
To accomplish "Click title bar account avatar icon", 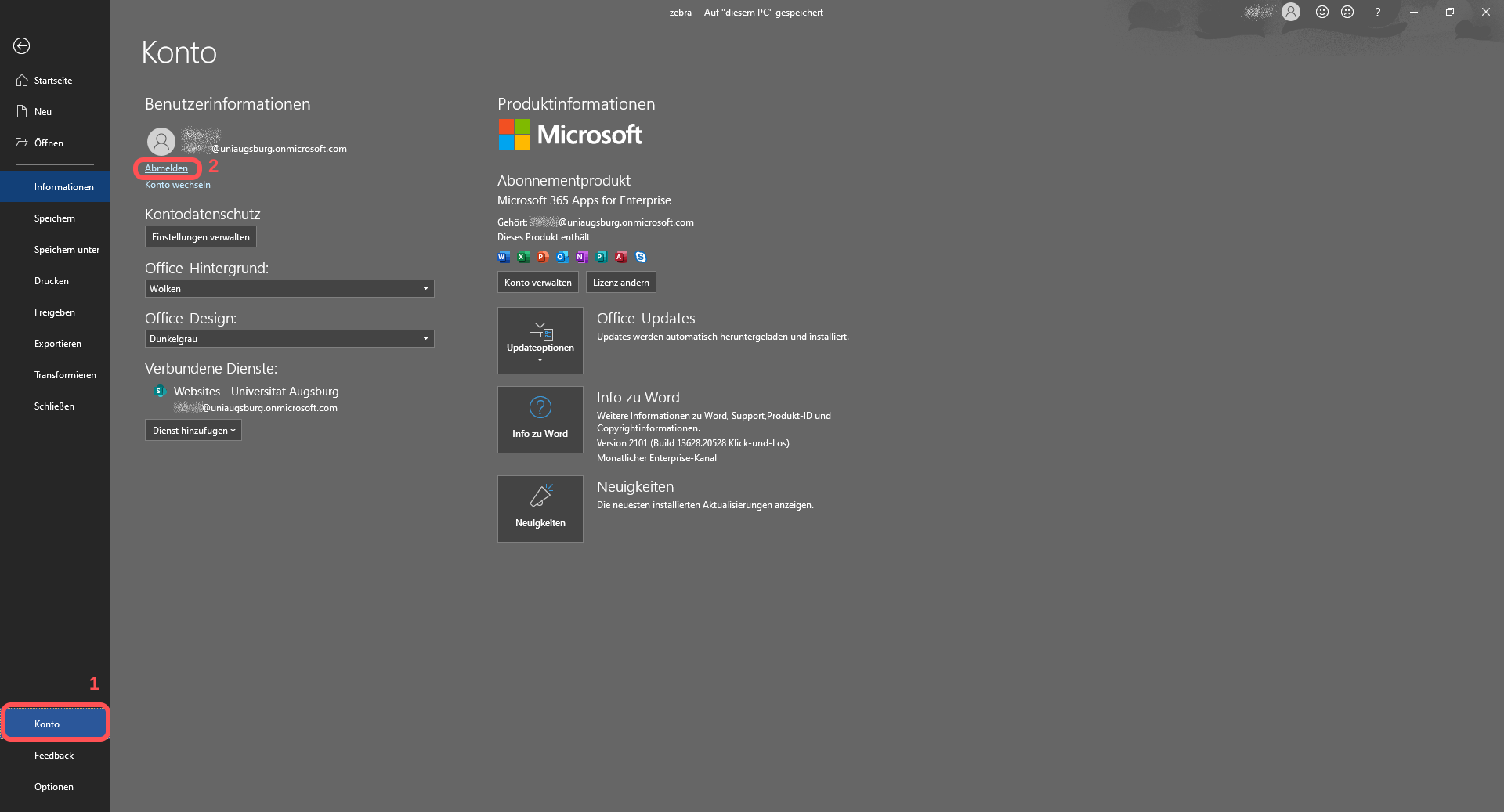I will point(1291,12).
